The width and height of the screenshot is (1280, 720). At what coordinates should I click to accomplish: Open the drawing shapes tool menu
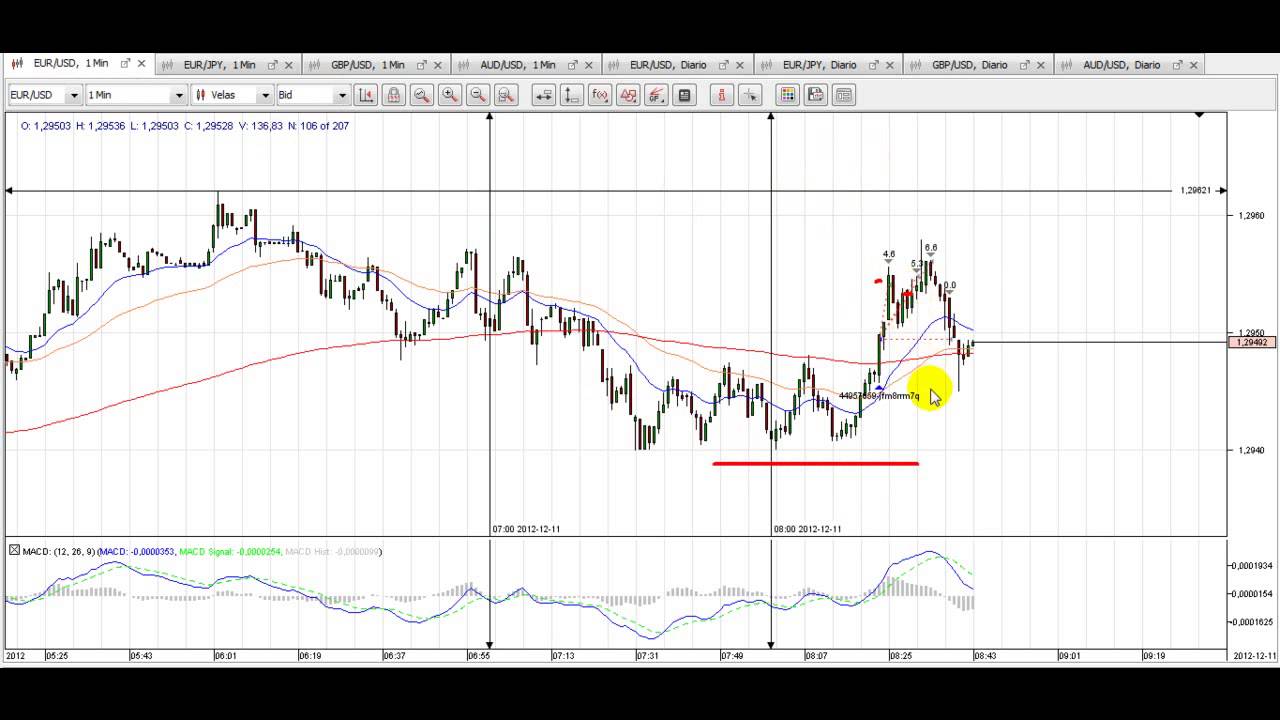point(628,95)
